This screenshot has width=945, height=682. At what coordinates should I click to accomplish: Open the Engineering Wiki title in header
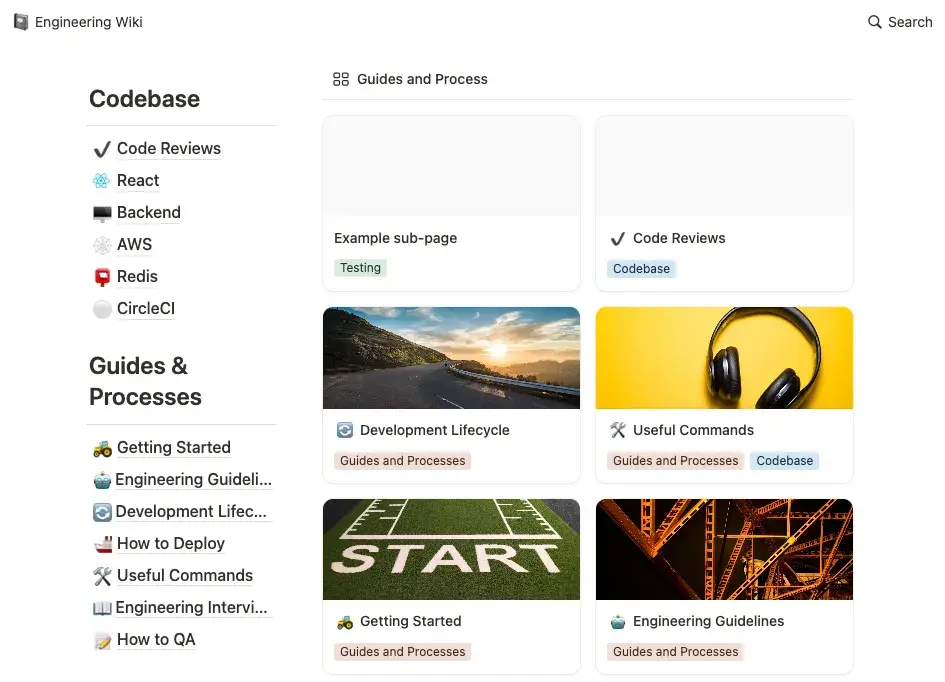(x=89, y=22)
